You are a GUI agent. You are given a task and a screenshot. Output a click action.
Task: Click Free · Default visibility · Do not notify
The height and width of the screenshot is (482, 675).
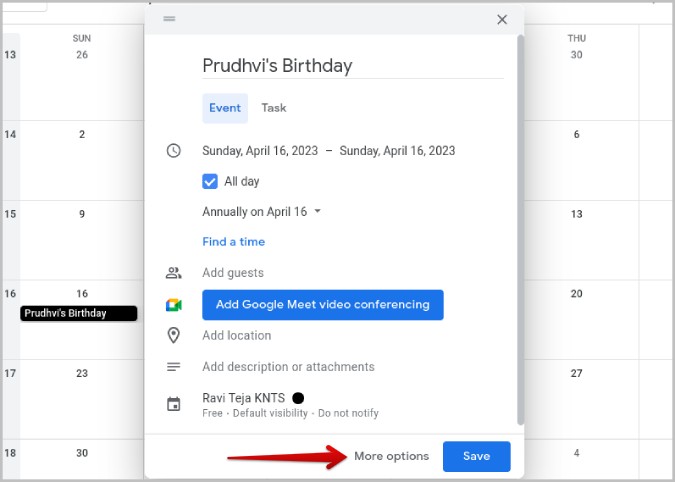click(x=291, y=413)
